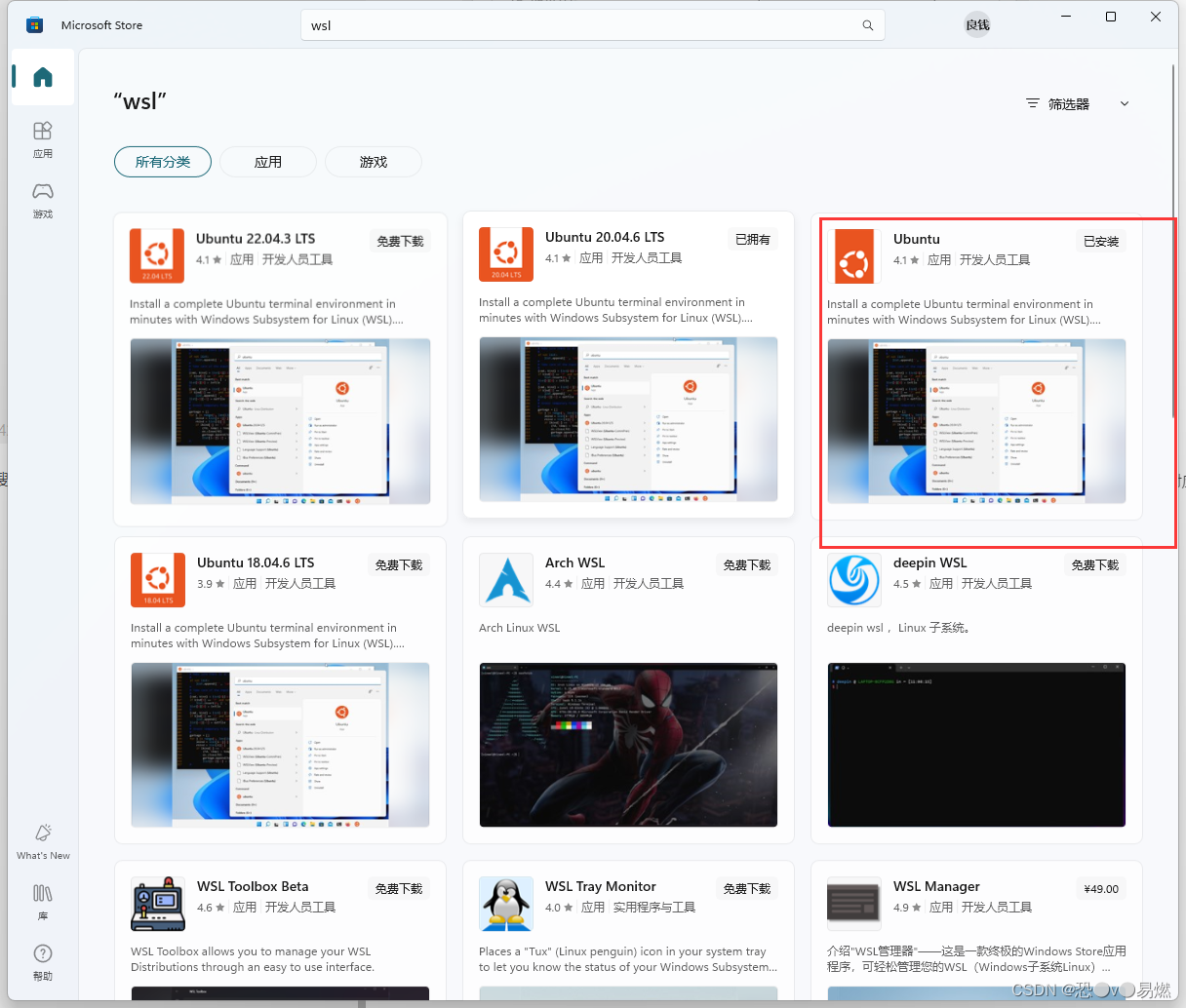Select the 游戏 category tab
Screen dimensions: 1186x1008
click(x=374, y=162)
